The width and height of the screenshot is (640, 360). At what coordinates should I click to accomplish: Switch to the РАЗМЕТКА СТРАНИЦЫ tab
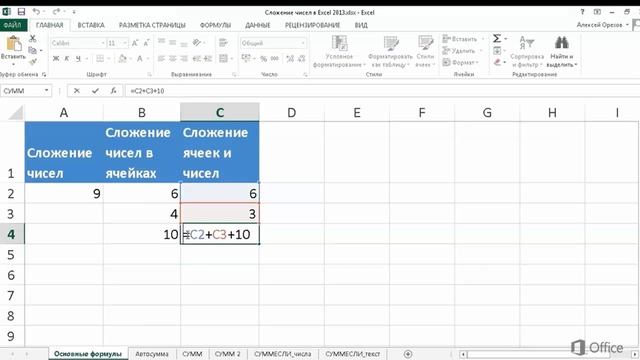click(x=152, y=25)
